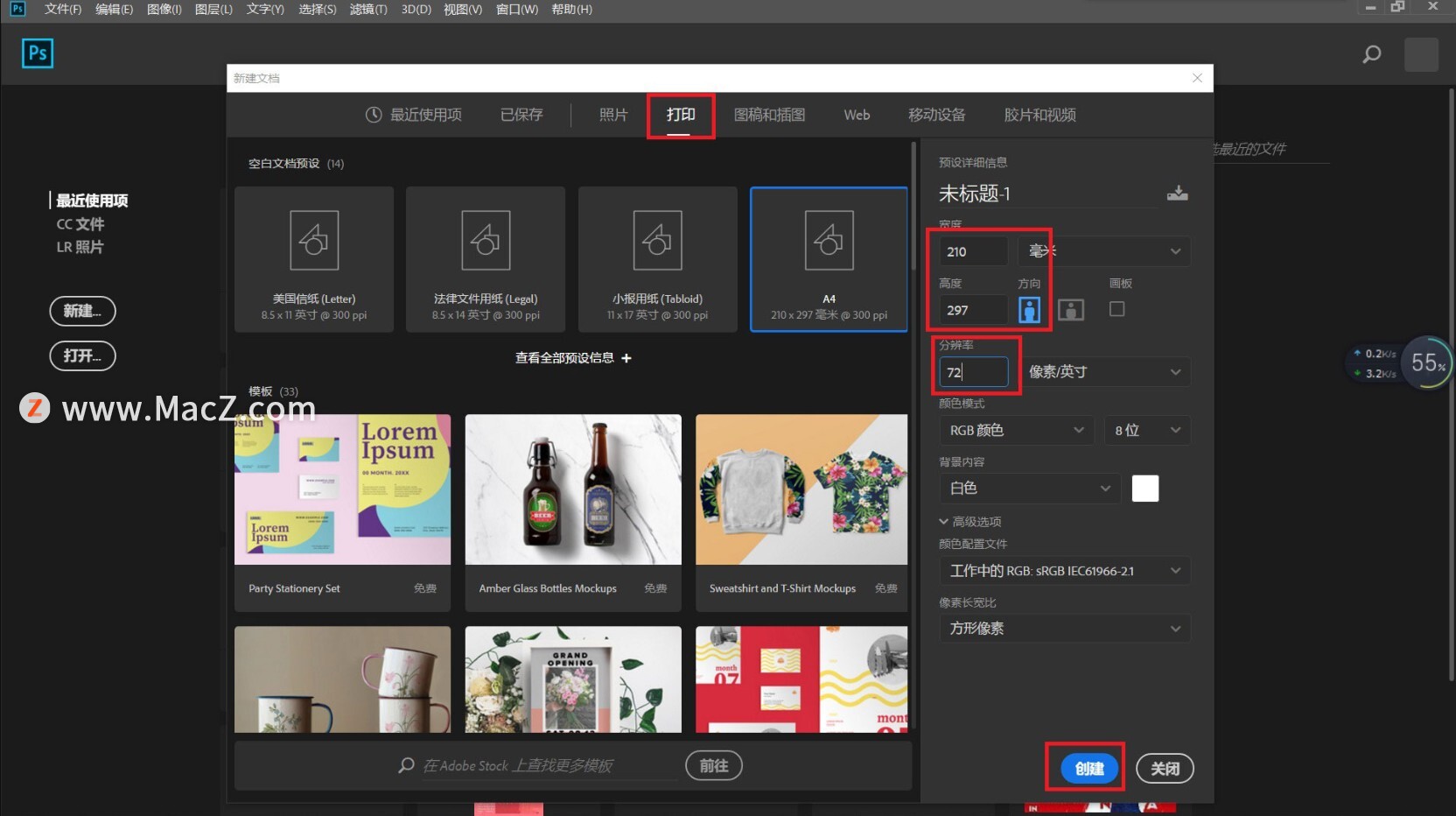Select the A4 preset card

[829, 259]
